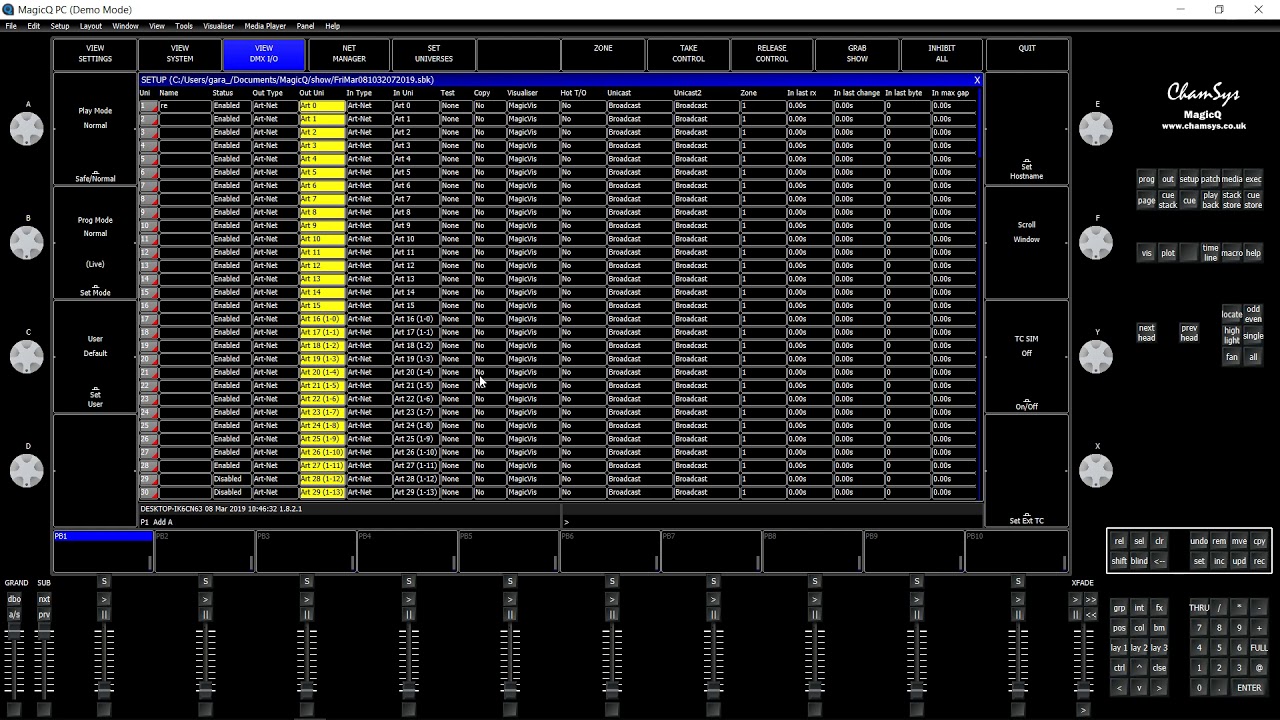Click the prog window button
The height and width of the screenshot is (720, 1280).
(1146, 179)
